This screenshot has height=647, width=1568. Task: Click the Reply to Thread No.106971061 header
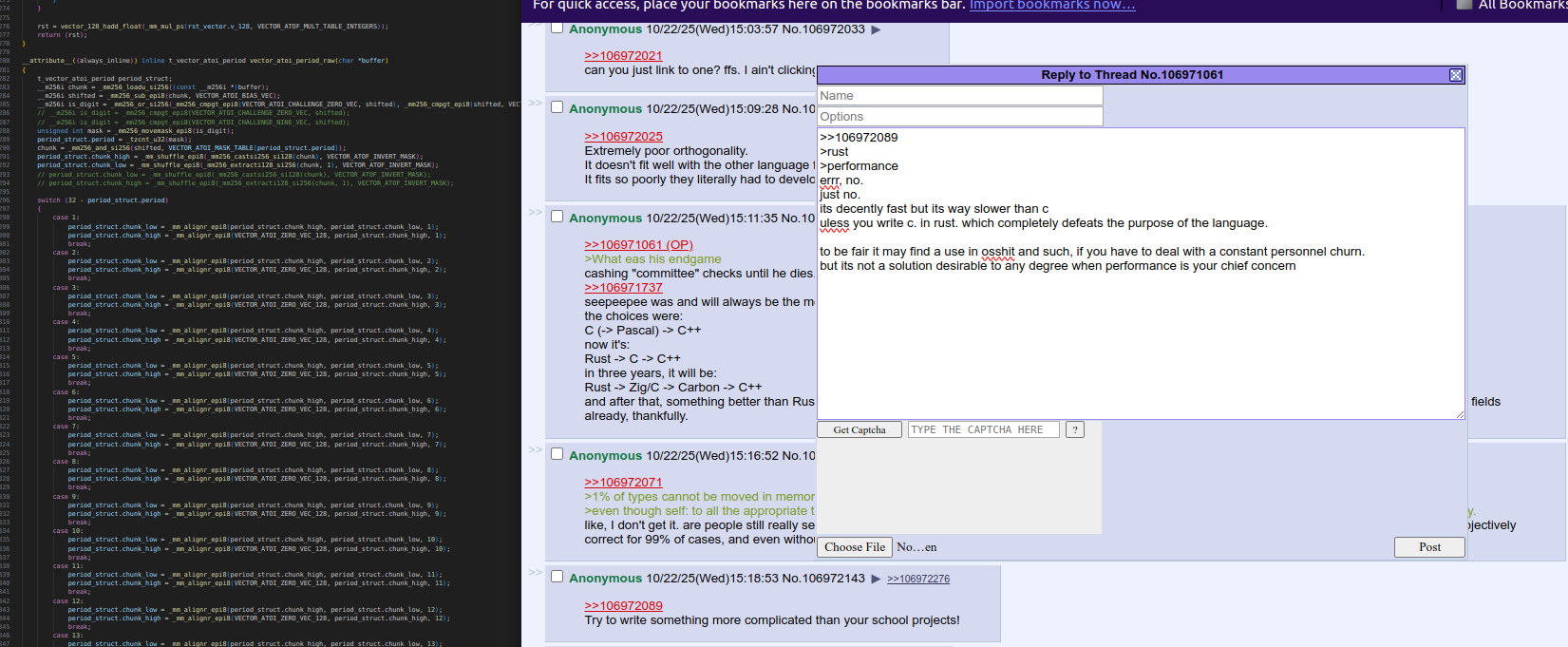pyautogui.click(x=1132, y=75)
